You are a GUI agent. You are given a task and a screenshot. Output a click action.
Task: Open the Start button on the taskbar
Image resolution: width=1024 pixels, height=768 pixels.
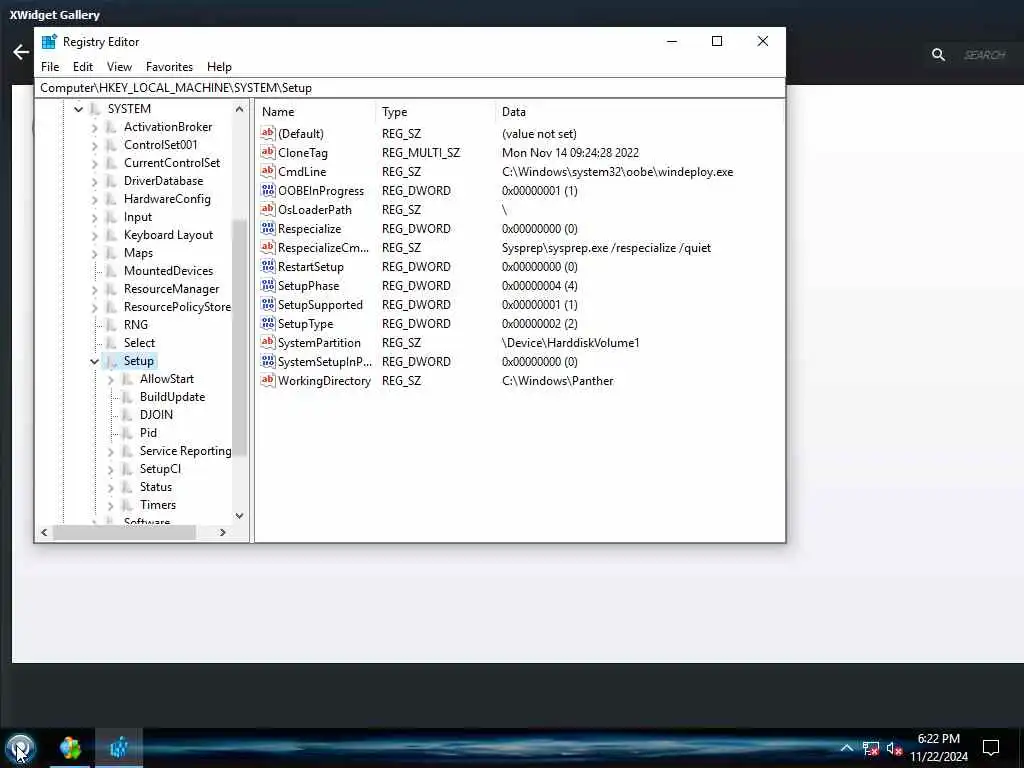pos(20,748)
